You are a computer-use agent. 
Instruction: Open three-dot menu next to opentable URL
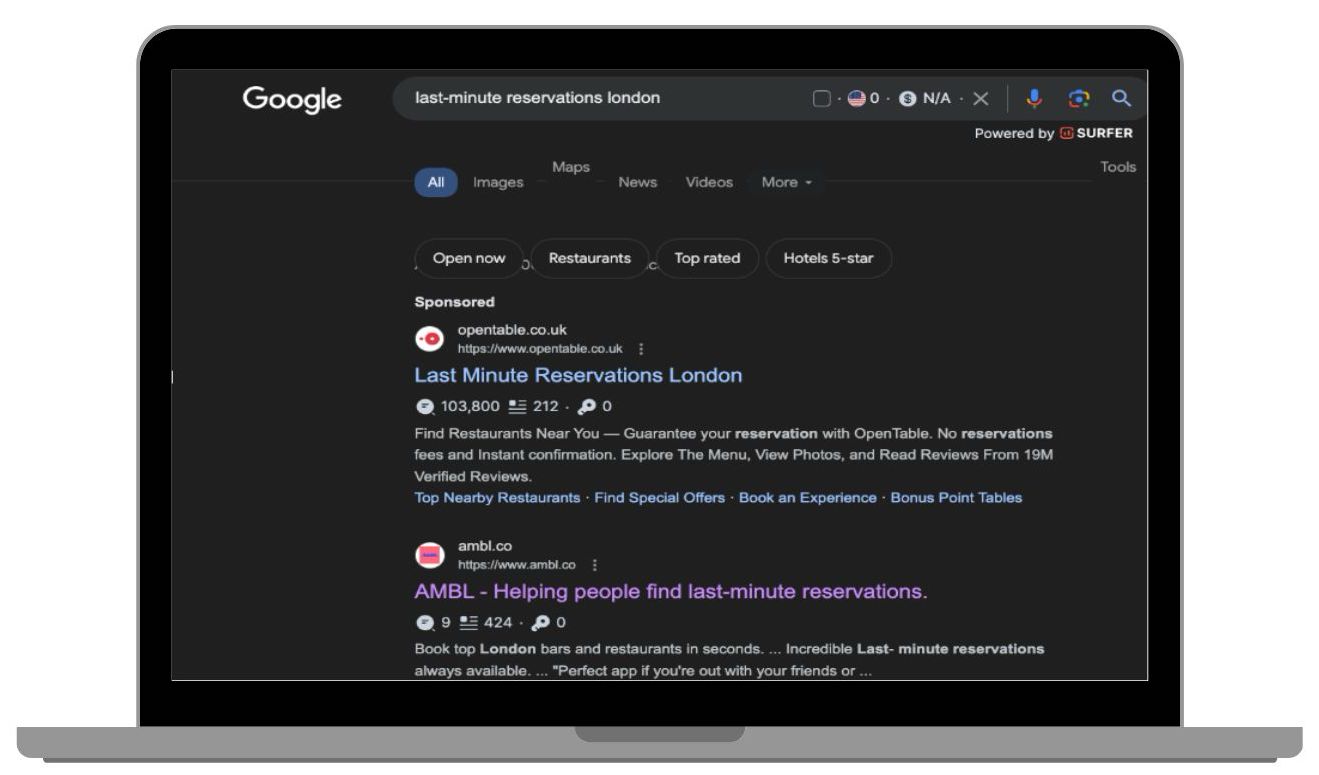click(641, 349)
